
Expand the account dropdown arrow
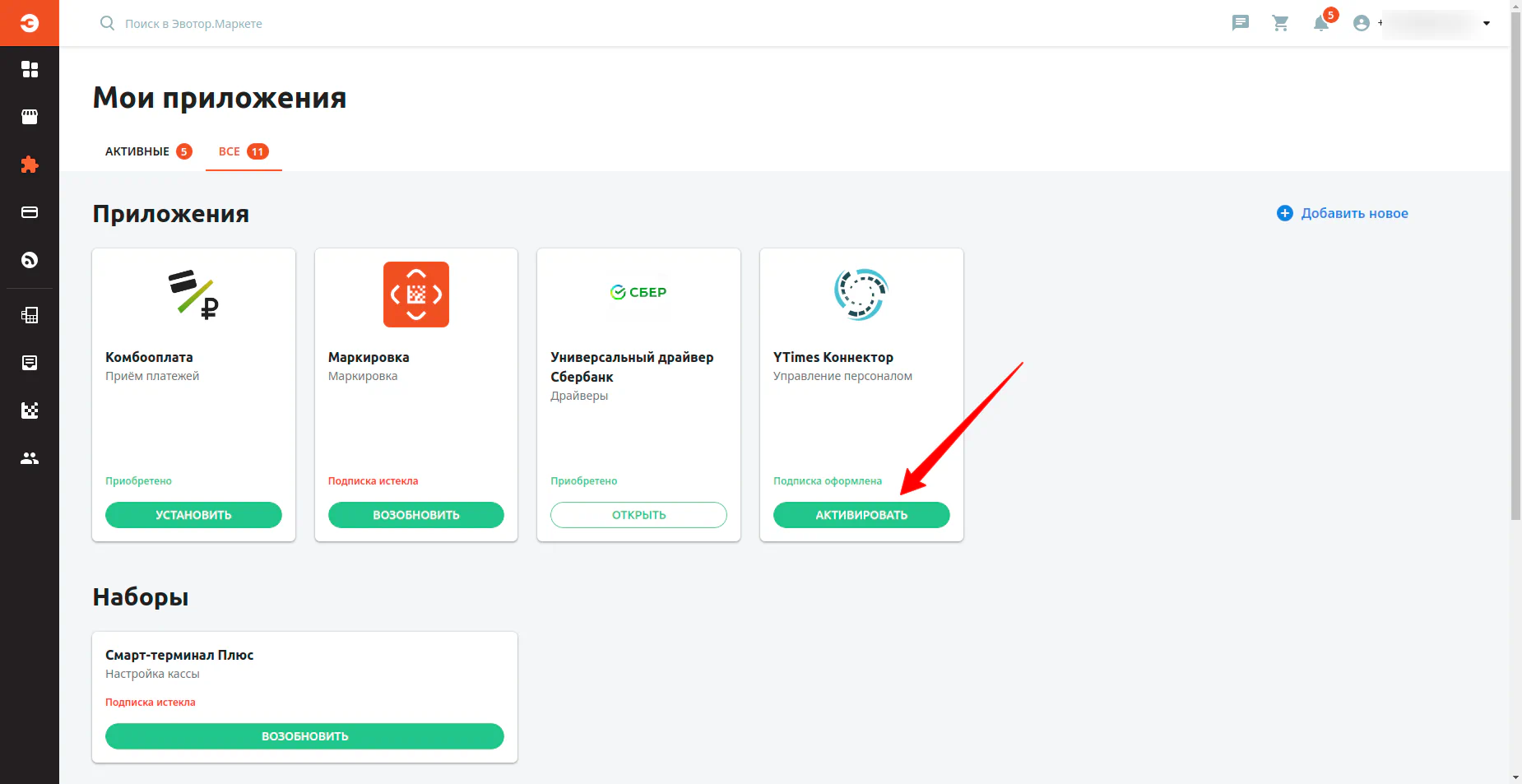[1487, 23]
